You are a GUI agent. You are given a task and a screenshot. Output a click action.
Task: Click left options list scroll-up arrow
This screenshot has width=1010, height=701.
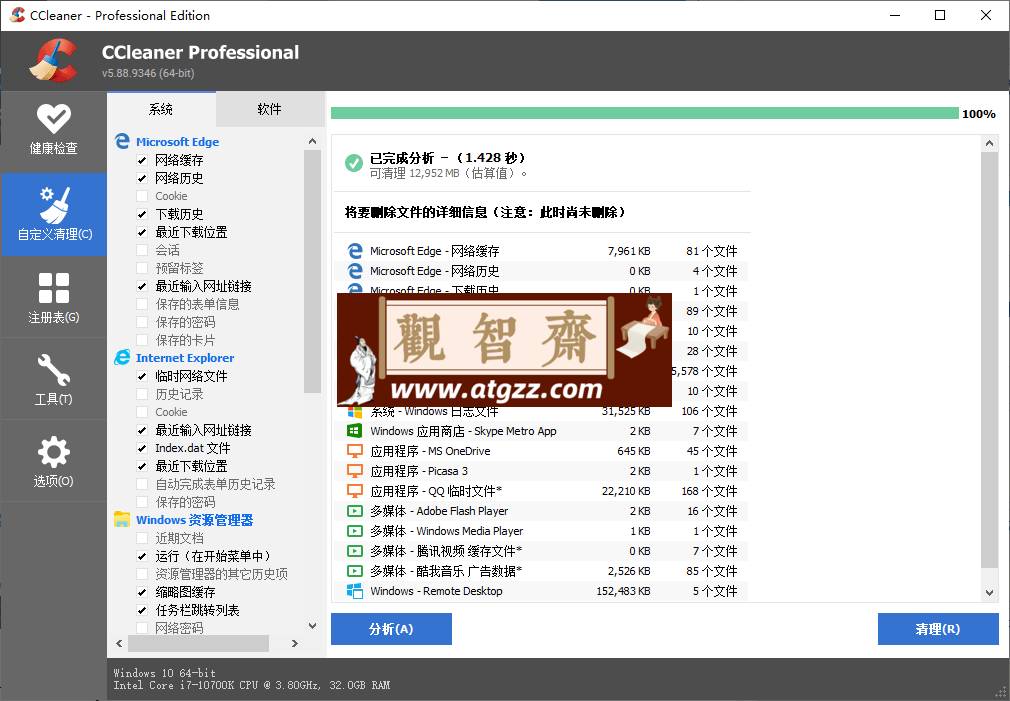(312, 141)
